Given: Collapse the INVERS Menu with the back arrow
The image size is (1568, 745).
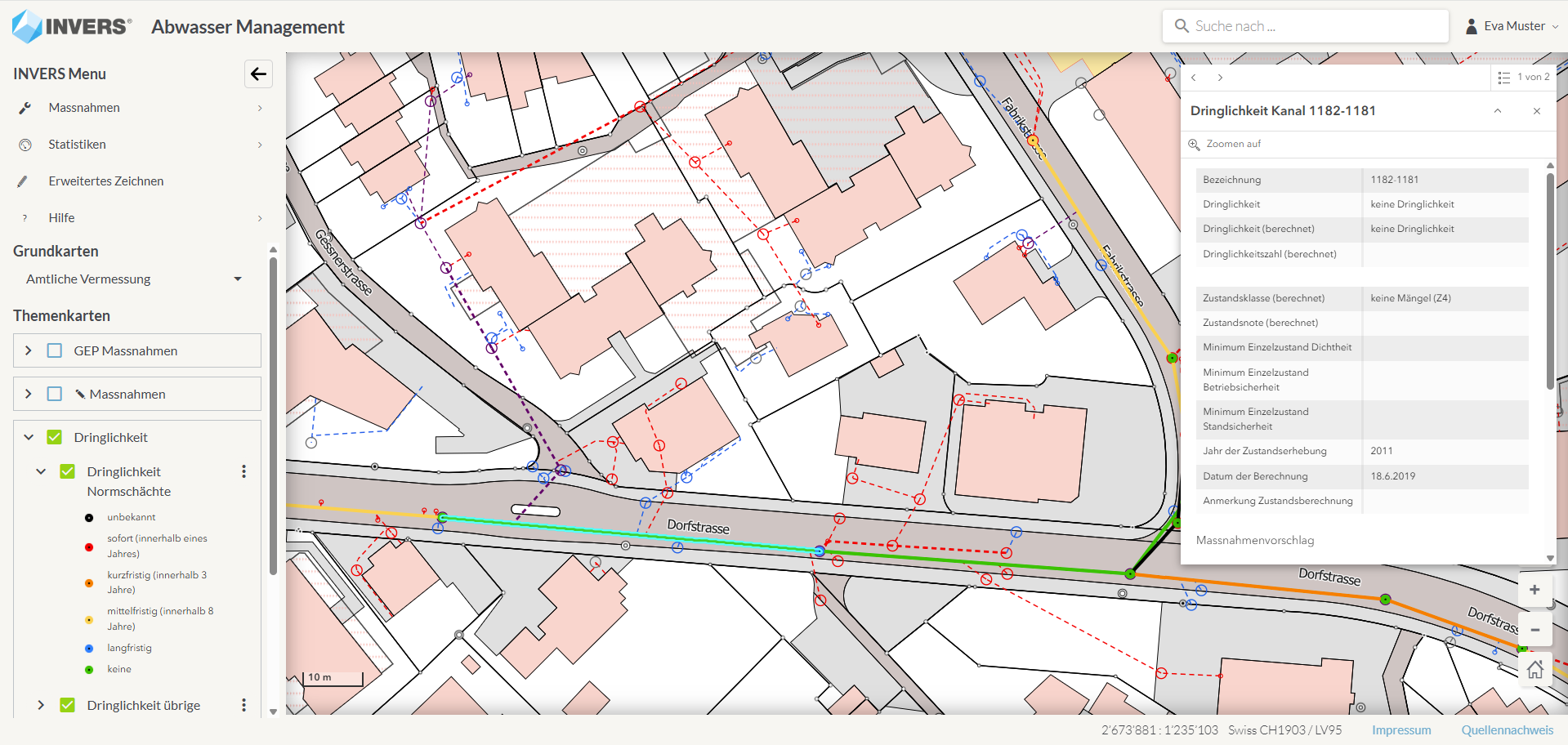Looking at the screenshot, I should (258, 74).
